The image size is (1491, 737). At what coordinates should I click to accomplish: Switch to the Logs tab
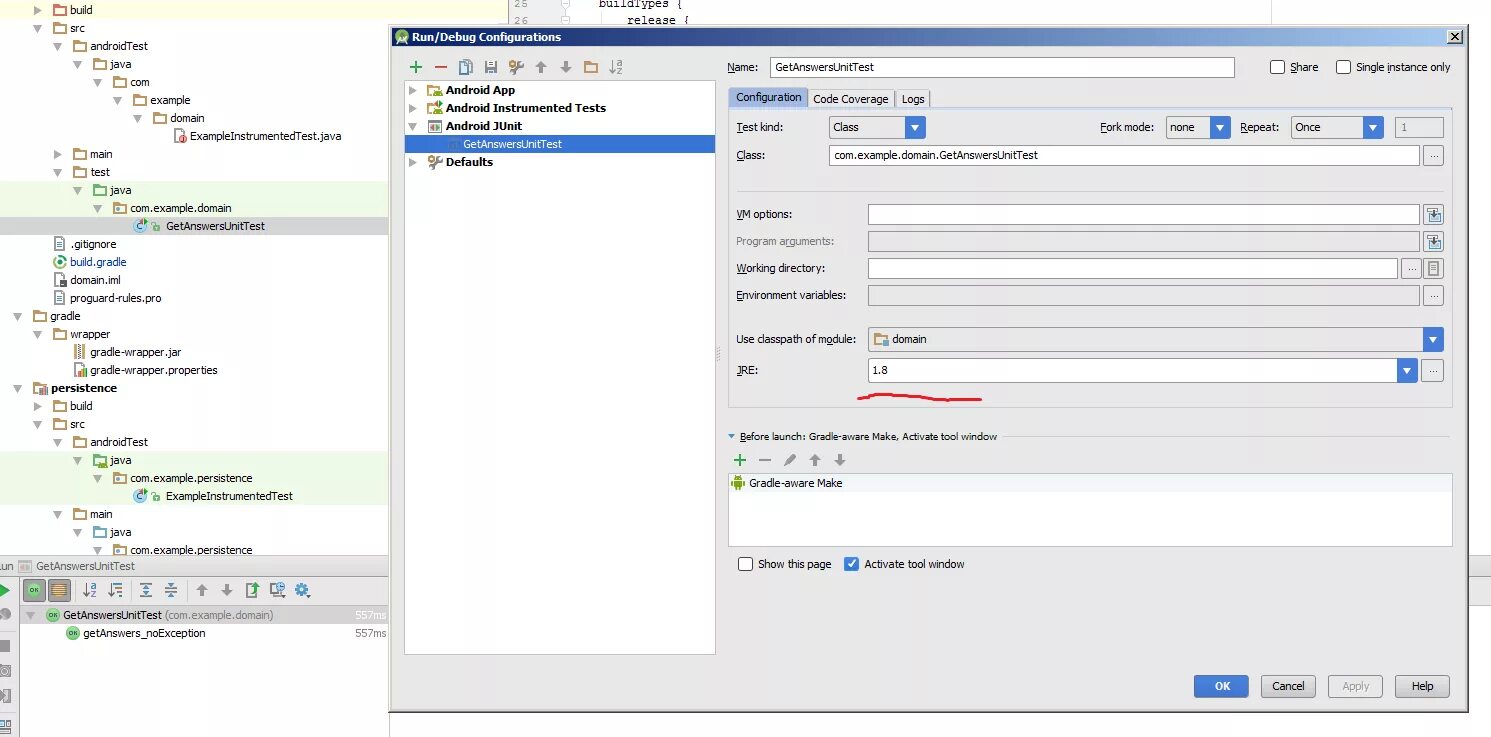(x=912, y=98)
